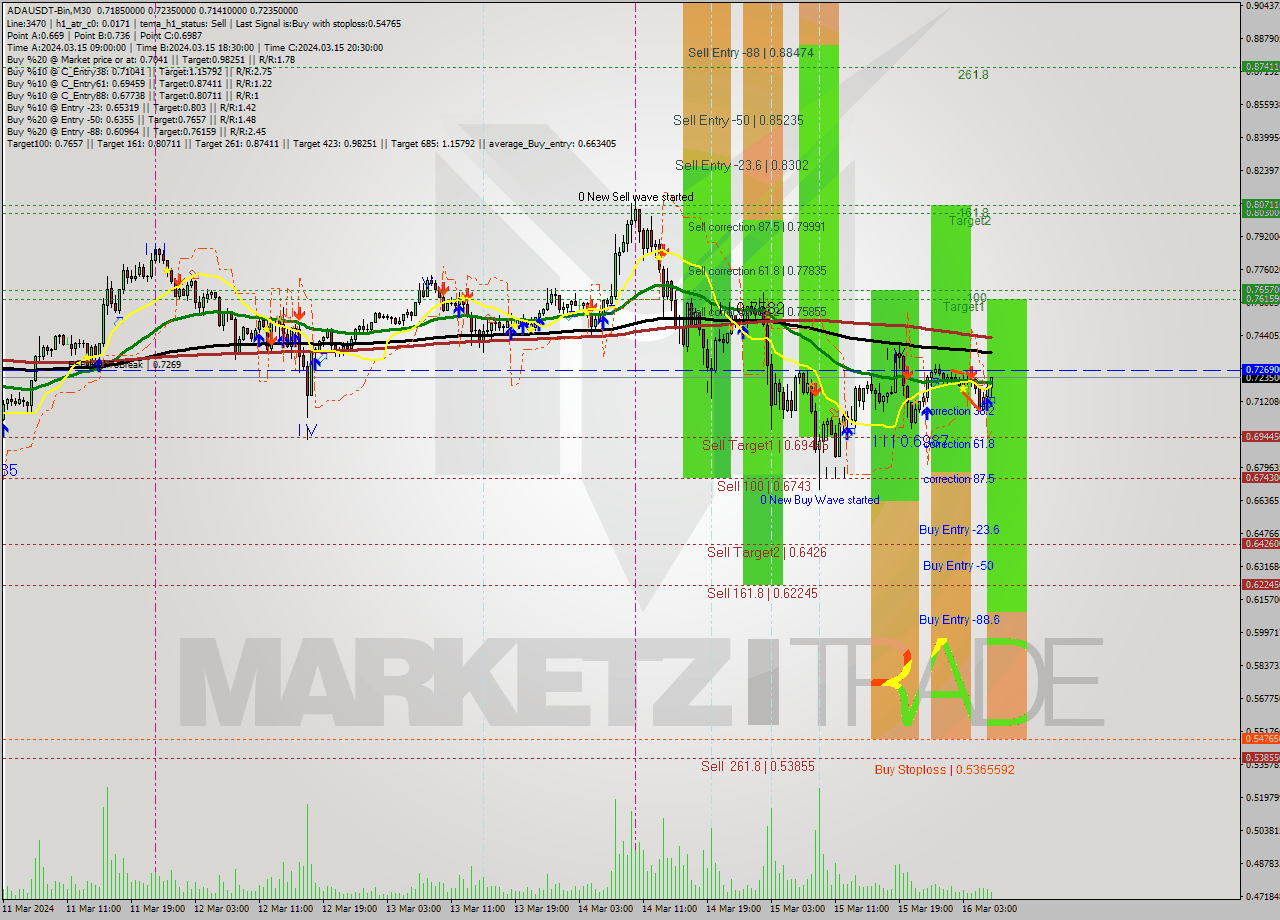Click the red 0.64260 price tag
The image size is (1280, 920).
click(1260, 543)
